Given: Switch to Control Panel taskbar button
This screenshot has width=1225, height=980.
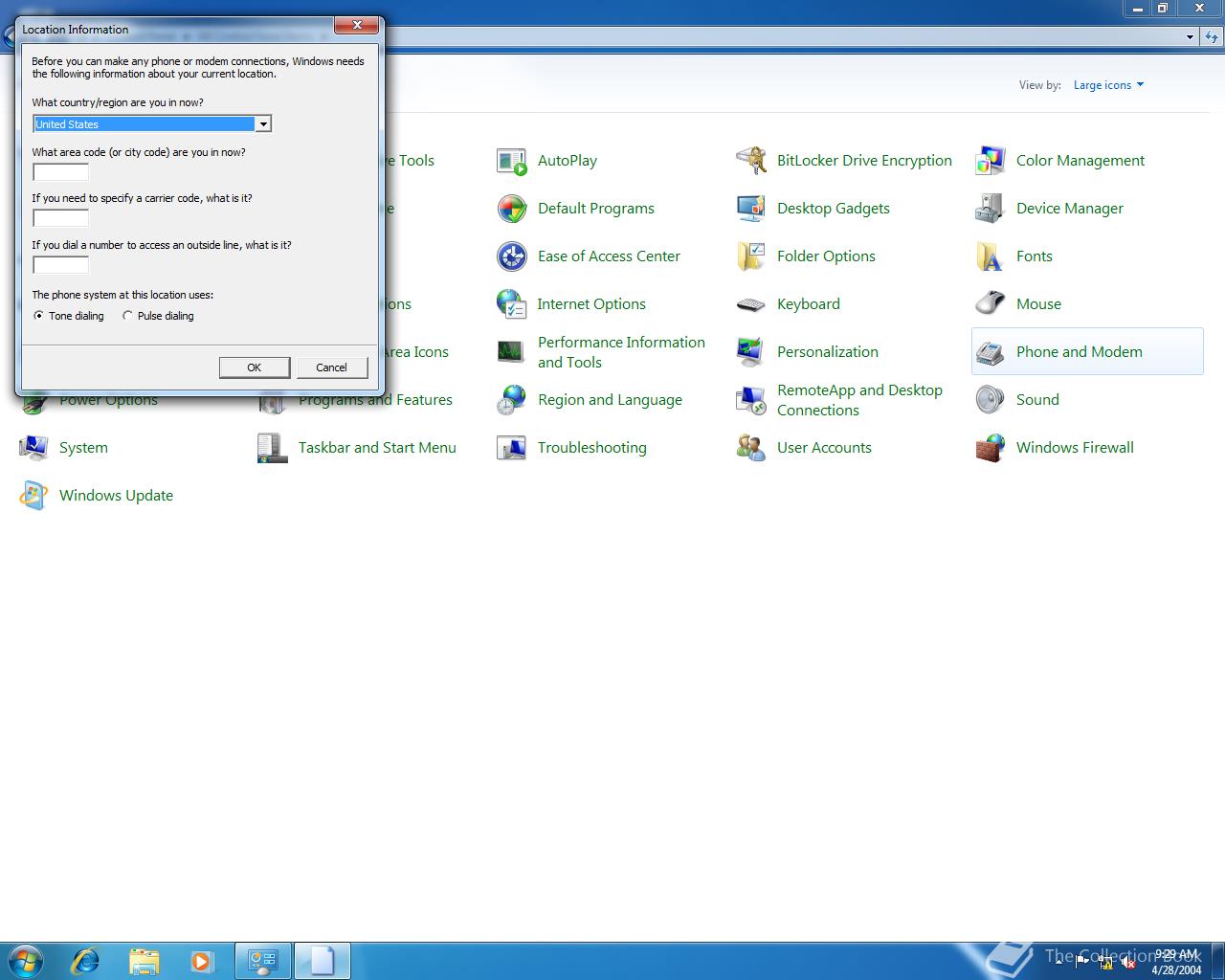Looking at the screenshot, I should 263,960.
